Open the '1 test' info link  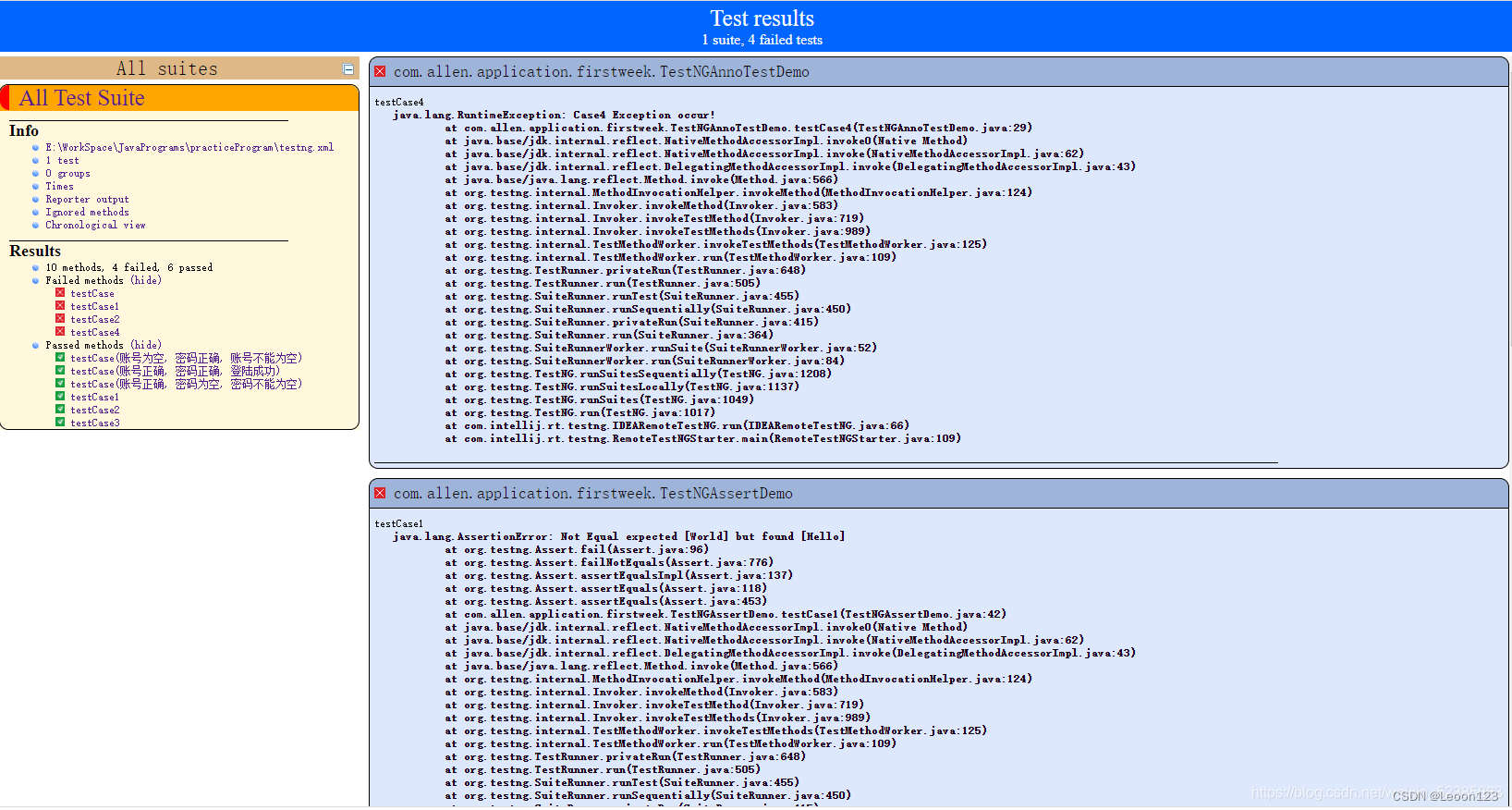point(62,160)
